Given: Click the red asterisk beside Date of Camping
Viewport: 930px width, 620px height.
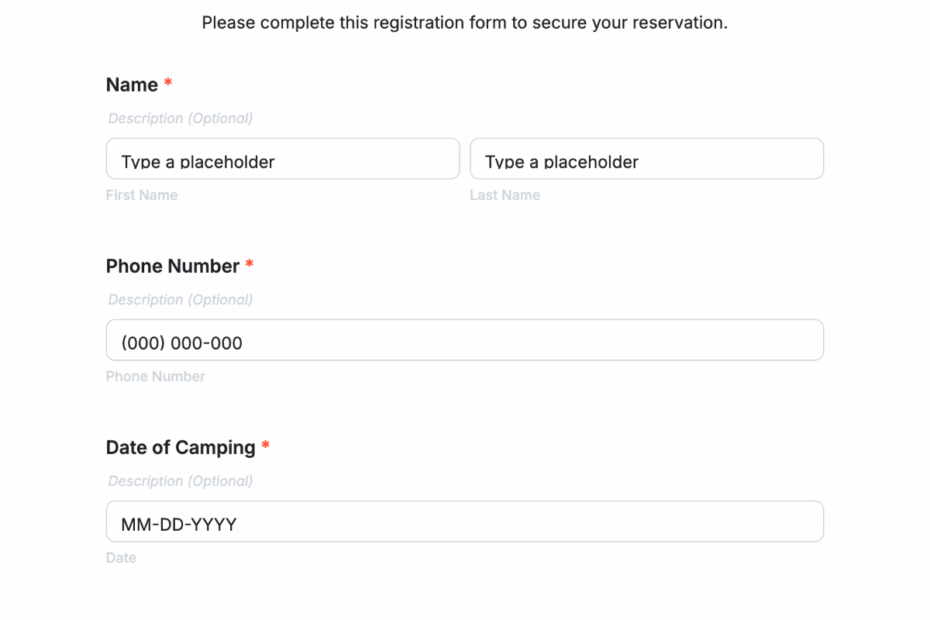Looking at the screenshot, I should pos(265,446).
